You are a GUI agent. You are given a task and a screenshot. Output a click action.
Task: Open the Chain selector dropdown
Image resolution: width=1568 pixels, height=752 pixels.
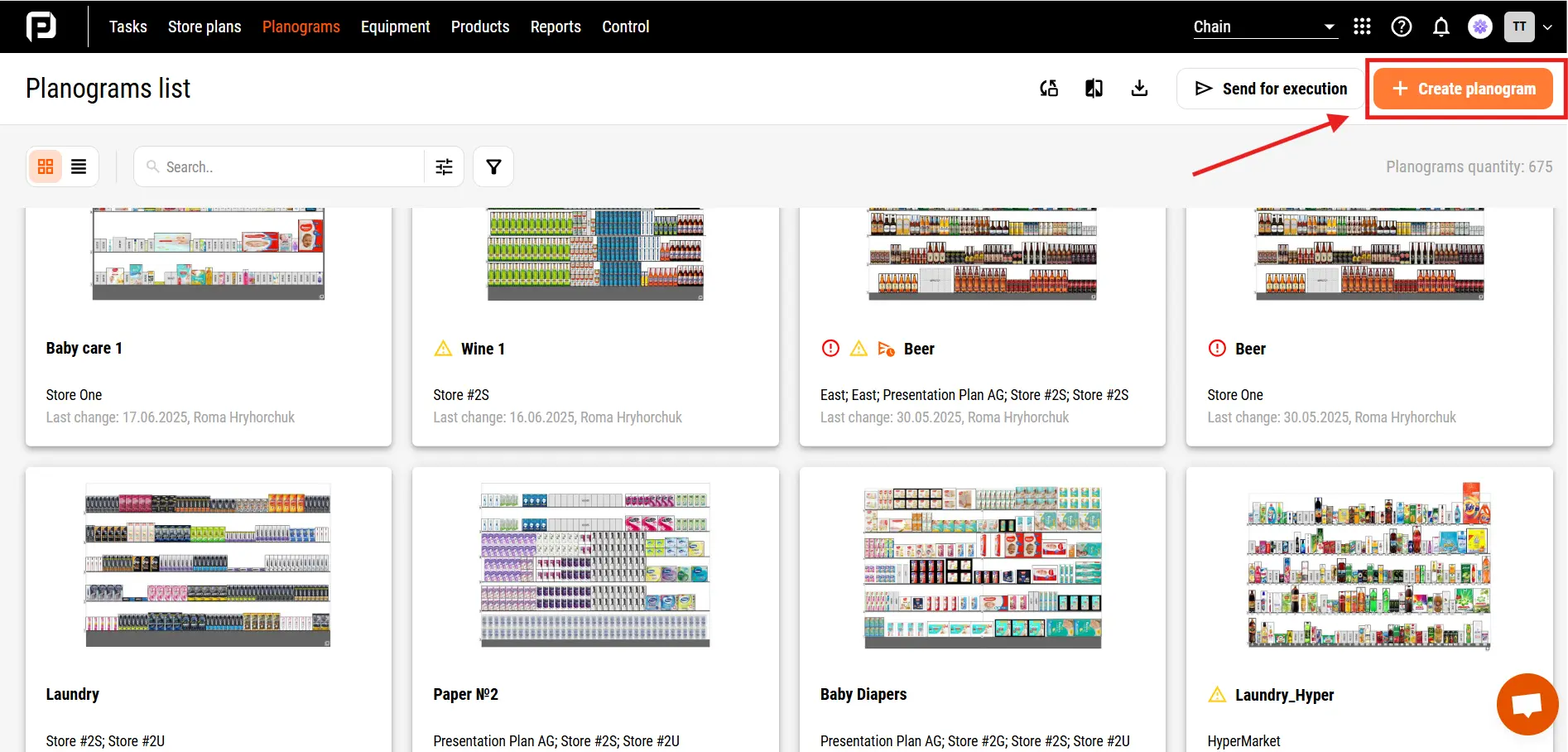pyautogui.click(x=1263, y=26)
